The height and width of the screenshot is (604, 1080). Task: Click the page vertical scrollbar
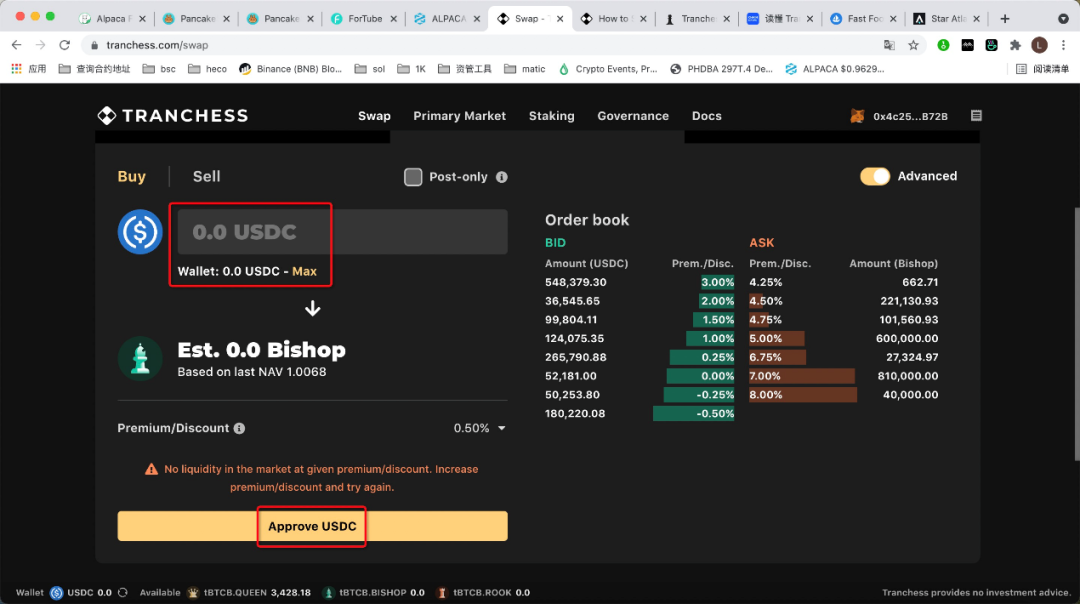(1077, 334)
